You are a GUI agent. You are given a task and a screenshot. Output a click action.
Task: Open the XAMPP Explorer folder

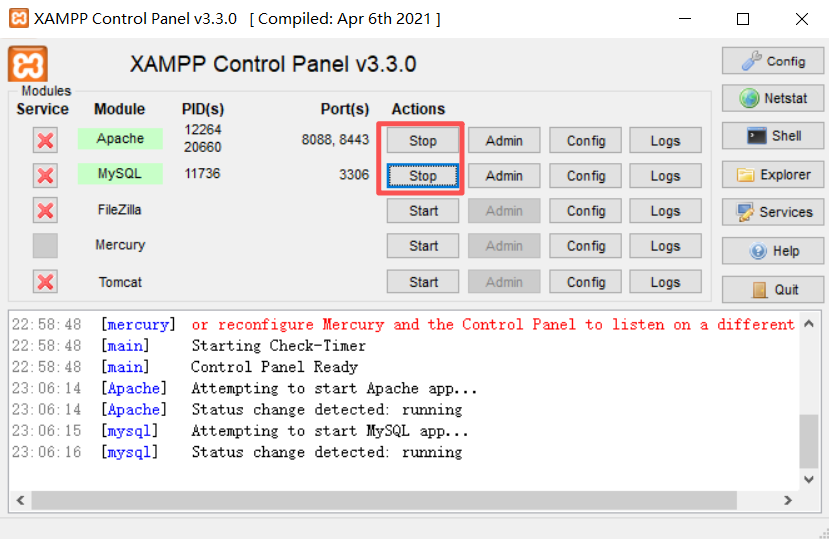click(x=772, y=175)
